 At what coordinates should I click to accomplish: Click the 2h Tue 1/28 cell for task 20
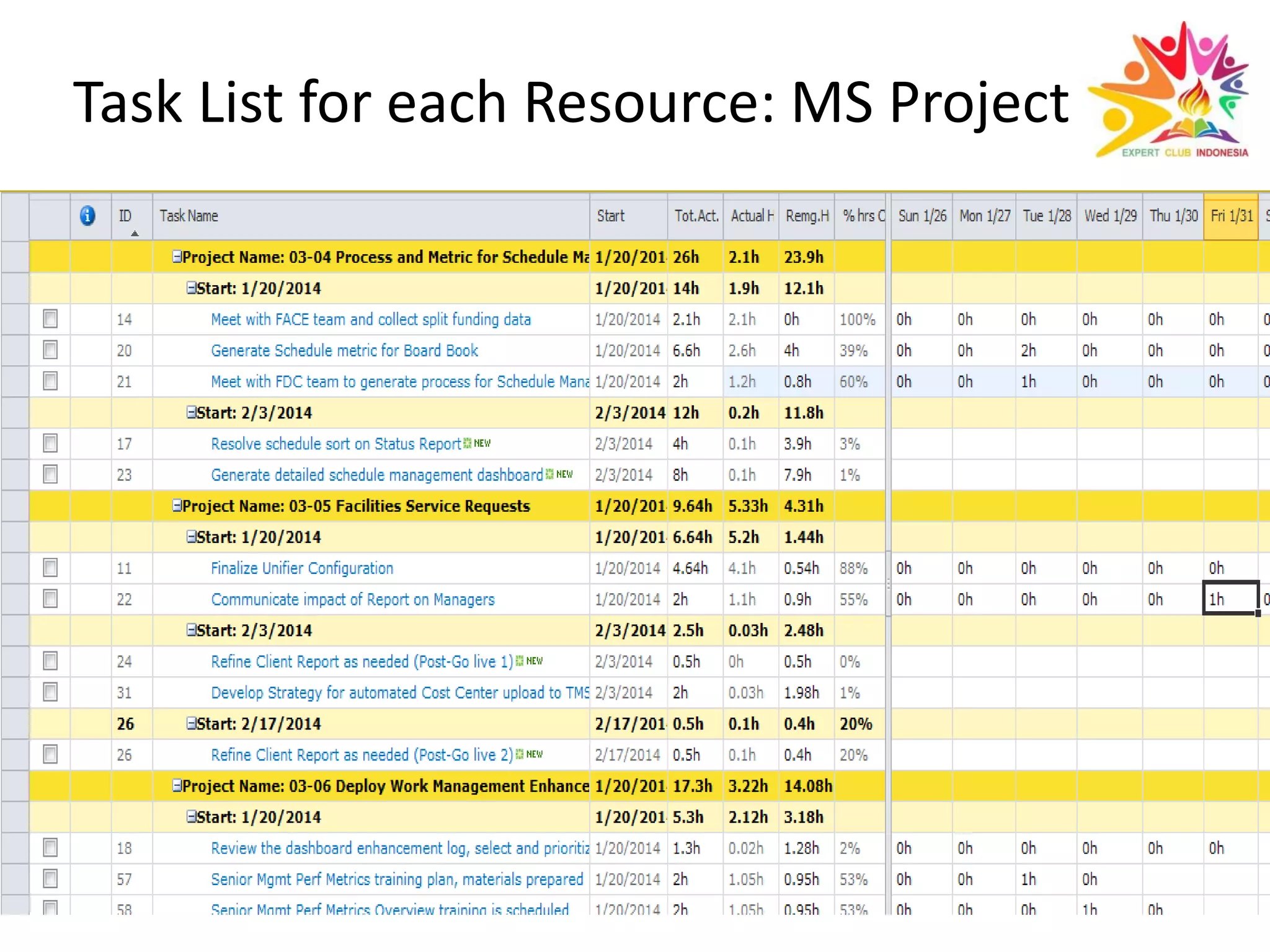1047,350
